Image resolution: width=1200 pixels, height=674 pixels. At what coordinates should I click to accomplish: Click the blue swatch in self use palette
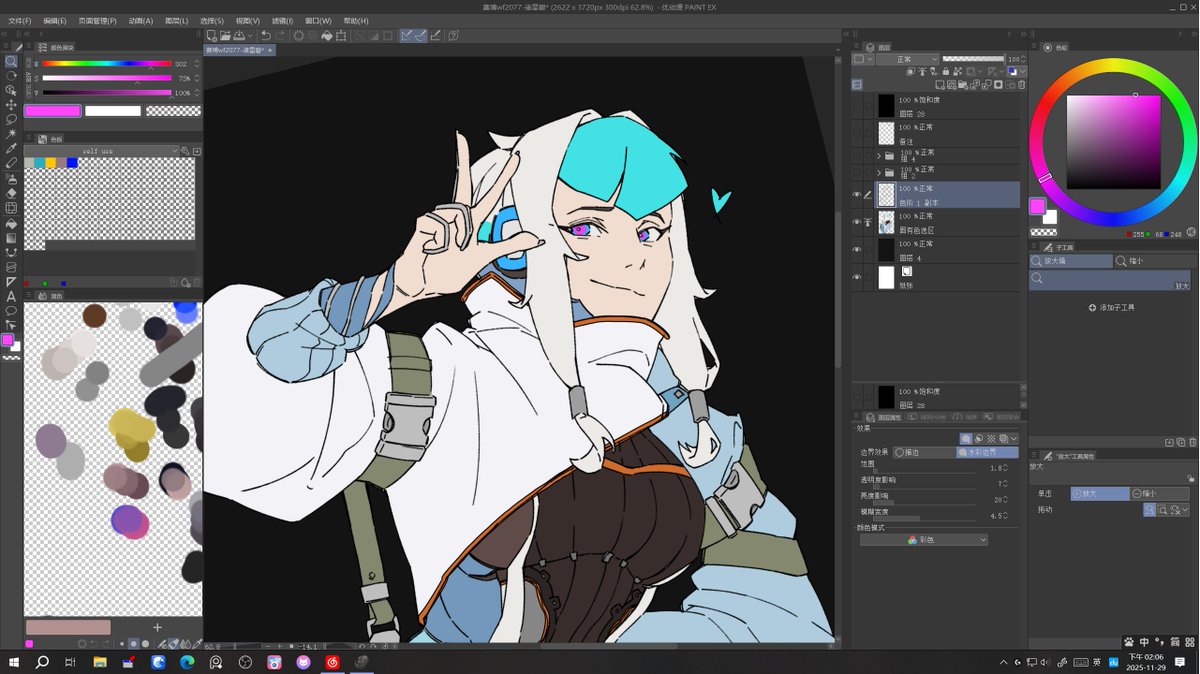point(72,163)
